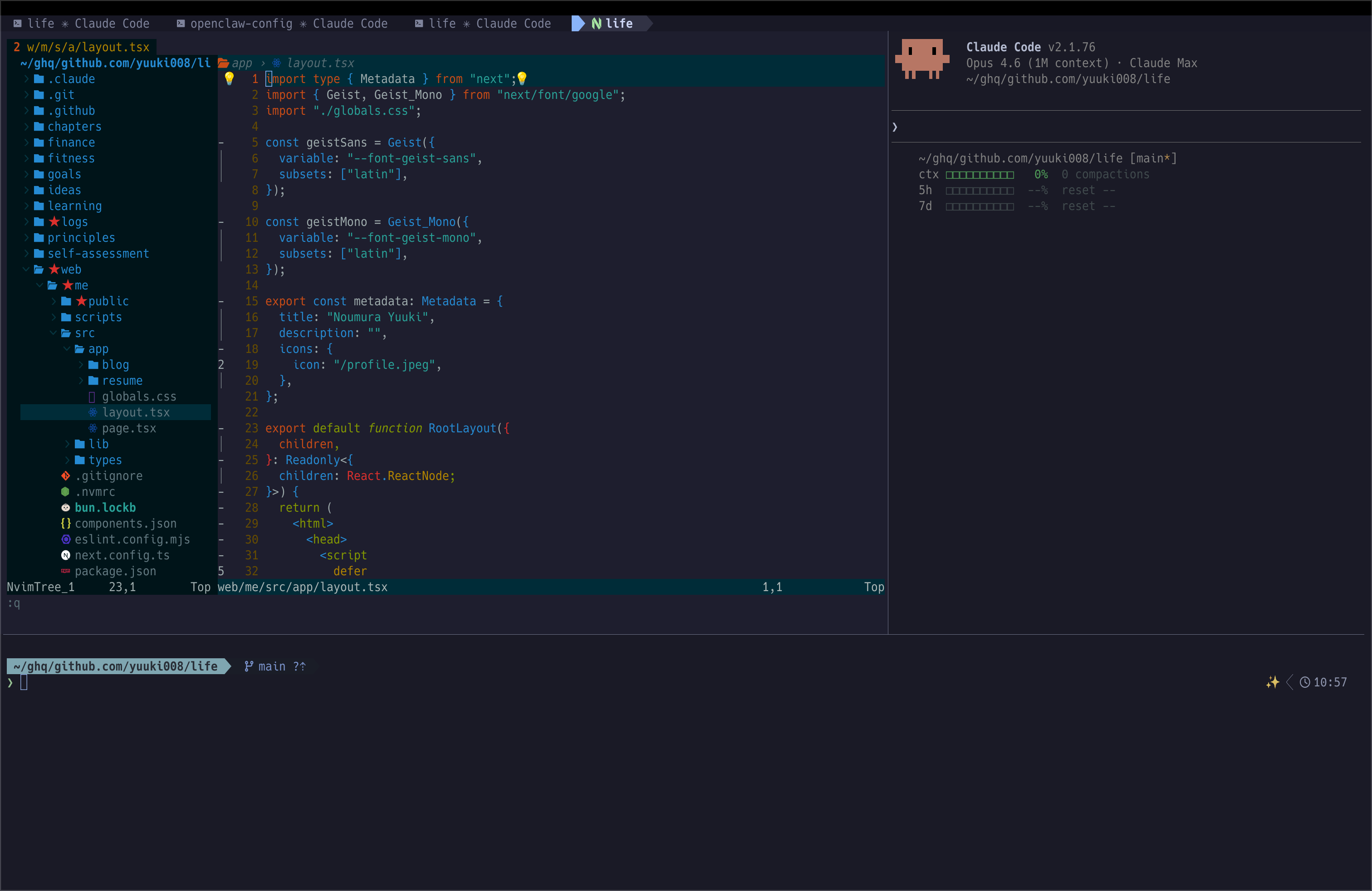Click the npm icon beside package.json
Viewport: 1372px width, 891px height.
[66, 571]
